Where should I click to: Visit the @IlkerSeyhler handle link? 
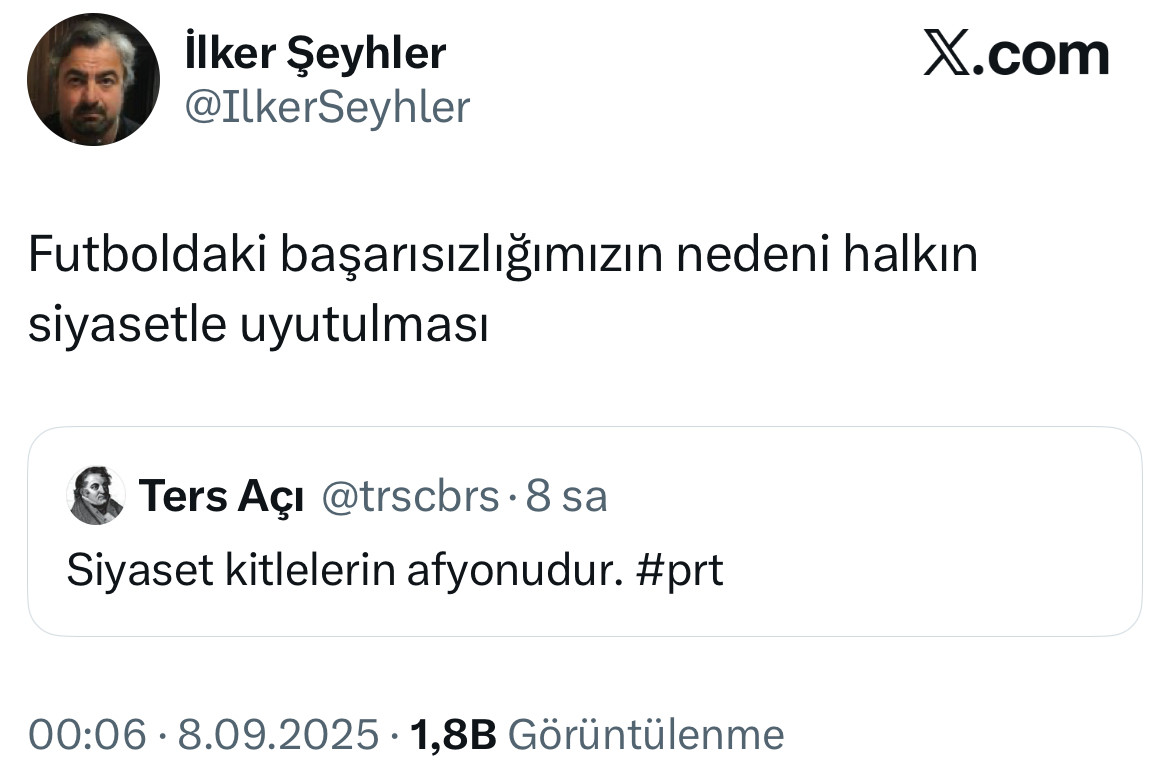tap(328, 107)
